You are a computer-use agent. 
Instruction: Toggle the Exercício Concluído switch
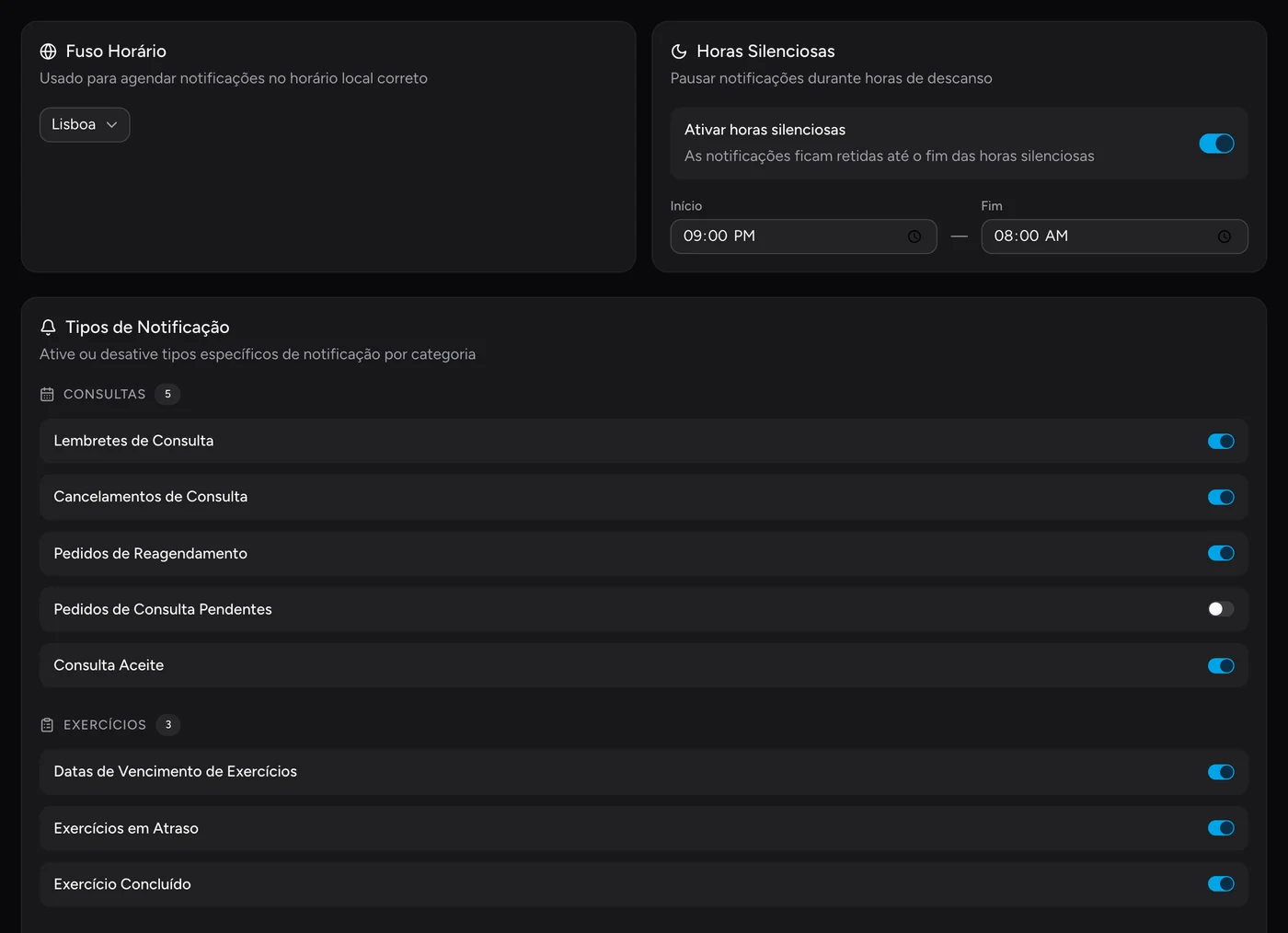pos(1221,884)
